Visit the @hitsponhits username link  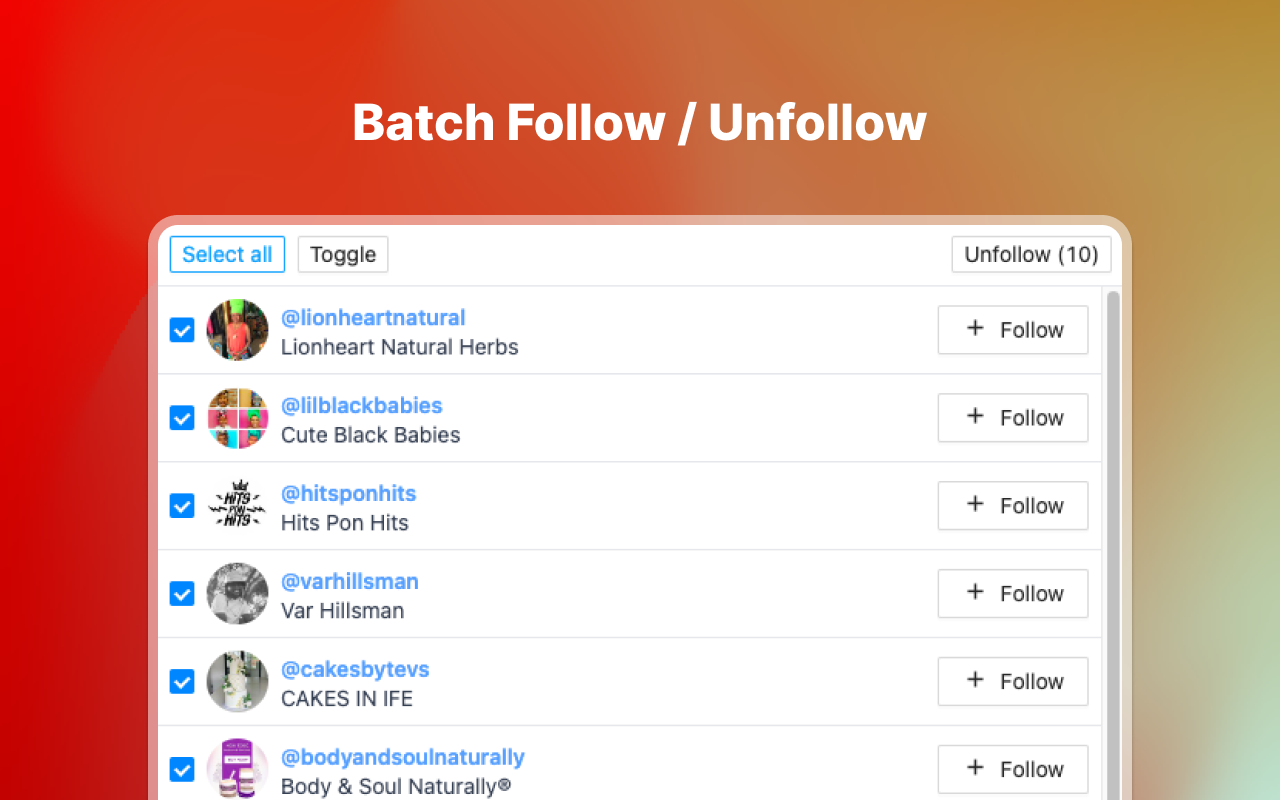point(348,493)
